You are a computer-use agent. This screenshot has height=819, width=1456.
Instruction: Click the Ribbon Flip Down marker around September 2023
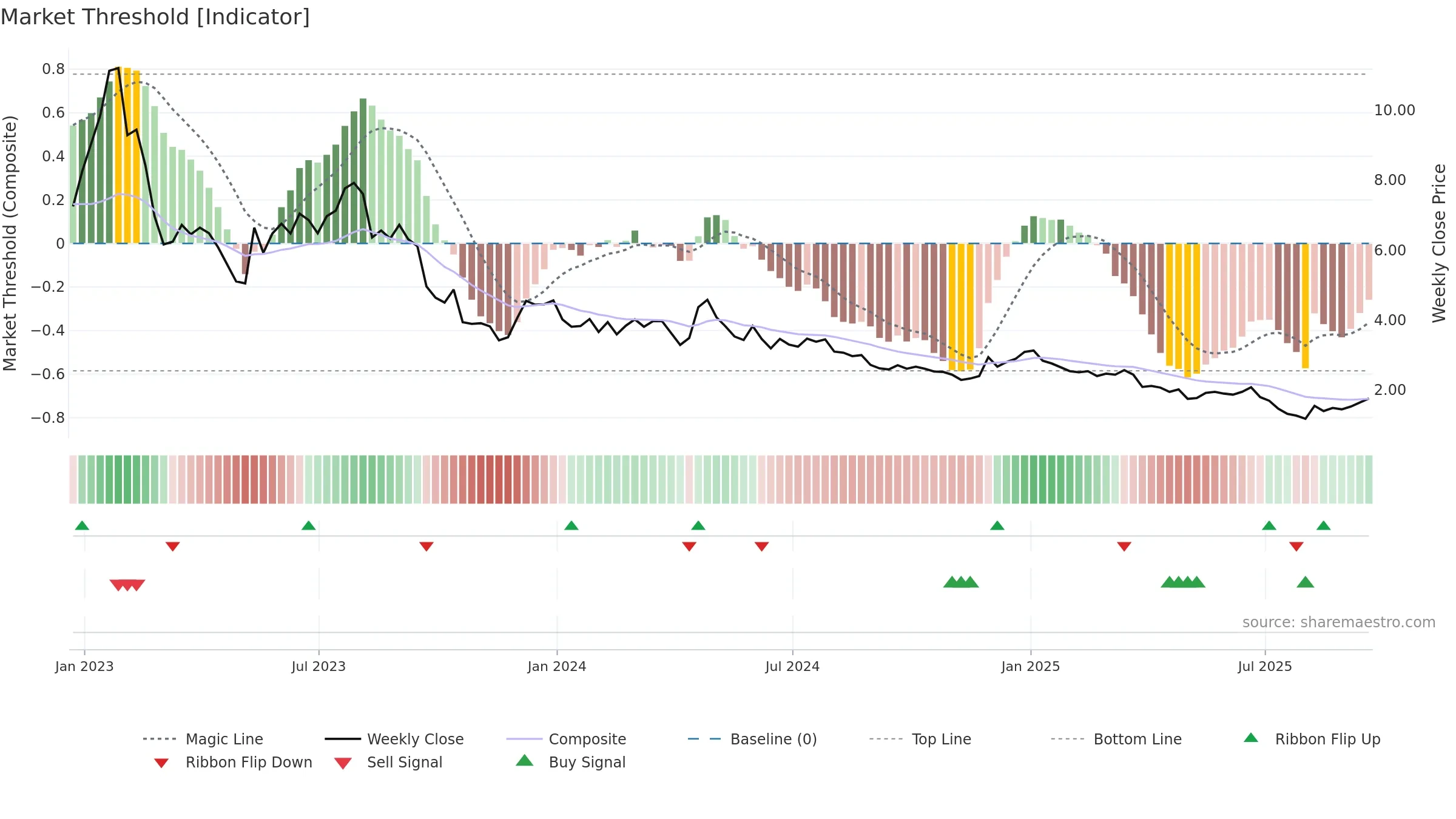(426, 547)
